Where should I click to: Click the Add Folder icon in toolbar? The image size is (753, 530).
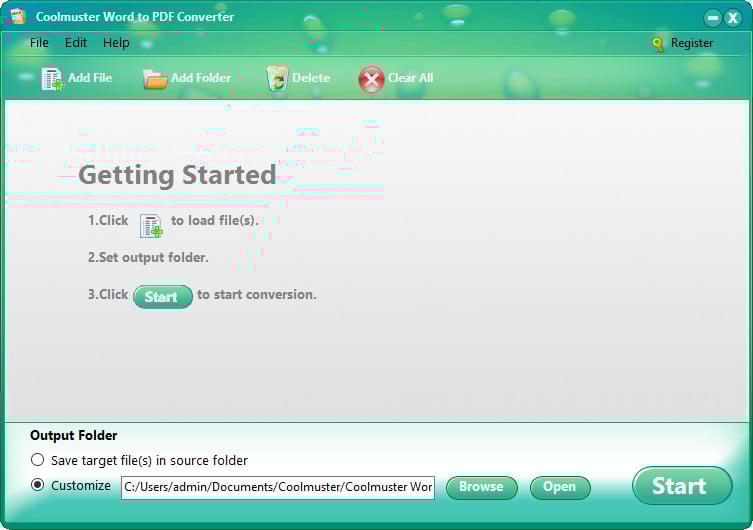(x=155, y=79)
